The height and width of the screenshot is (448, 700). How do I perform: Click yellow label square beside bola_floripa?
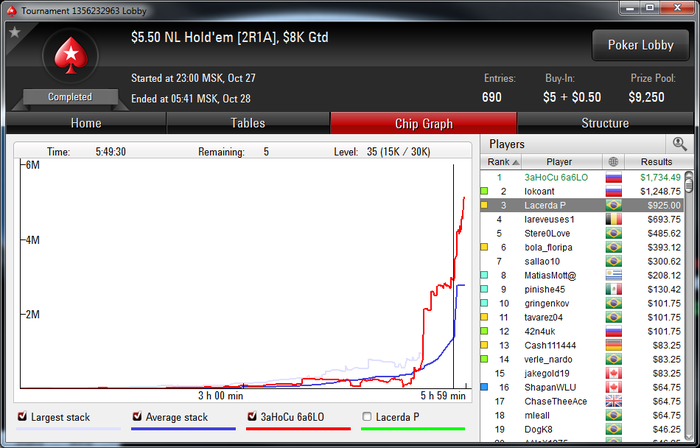click(484, 247)
